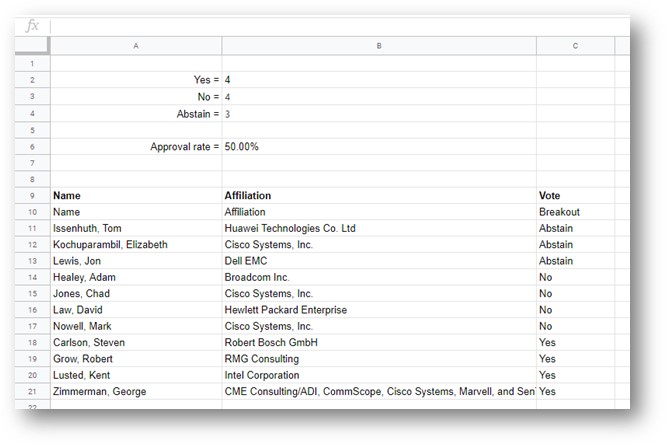The width and height of the screenshot is (666, 445).
Task: Select the 'Dell EMC' affiliation cell
Action: click(x=379, y=261)
